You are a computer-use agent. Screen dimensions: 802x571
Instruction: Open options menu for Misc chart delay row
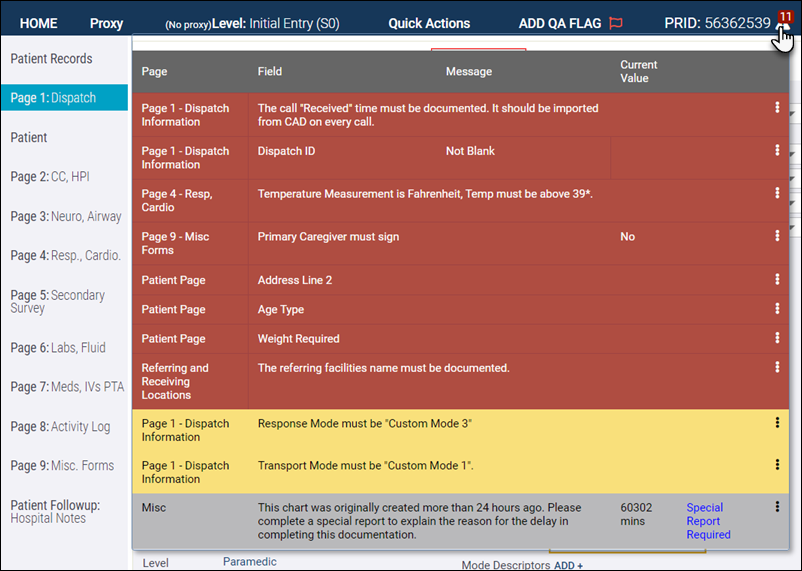(x=777, y=507)
